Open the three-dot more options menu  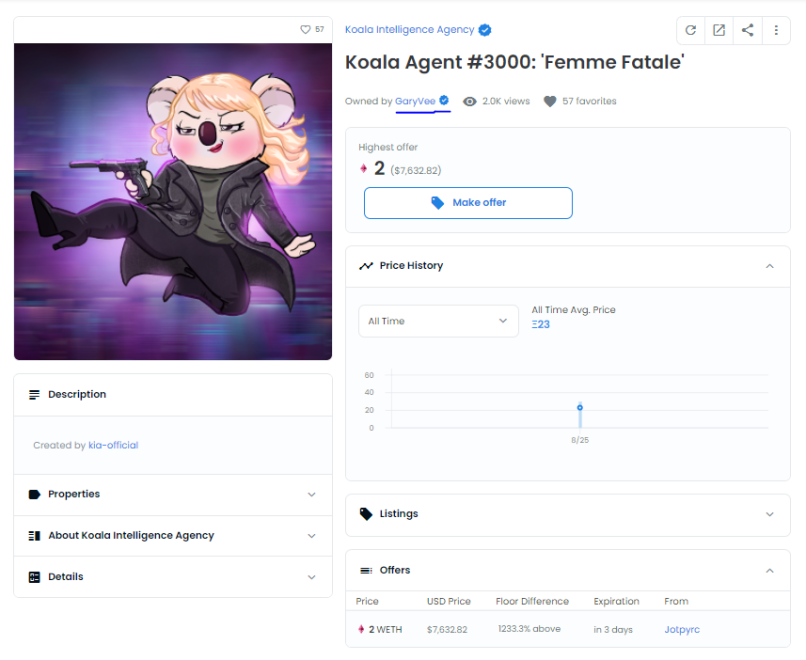[x=776, y=30]
